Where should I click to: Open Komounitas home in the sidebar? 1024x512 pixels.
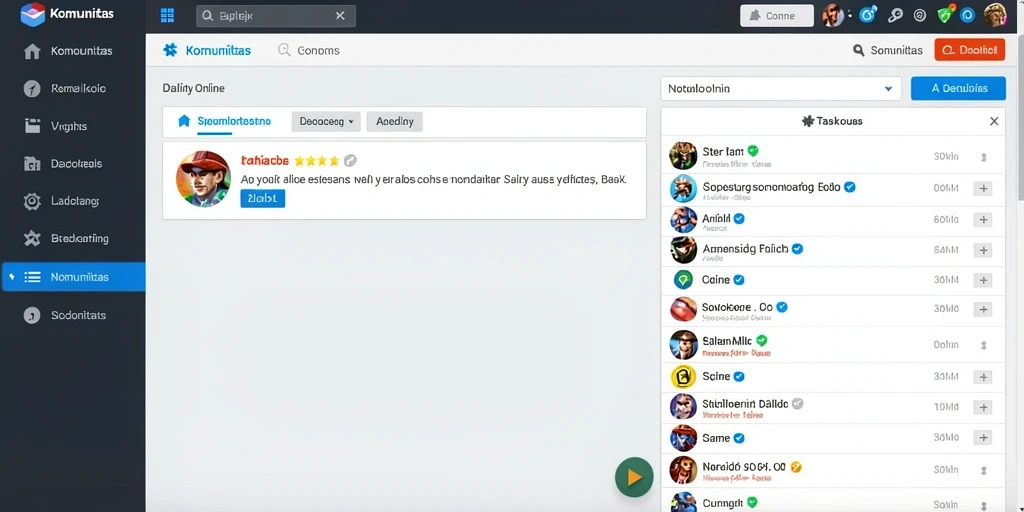pos(72,51)
